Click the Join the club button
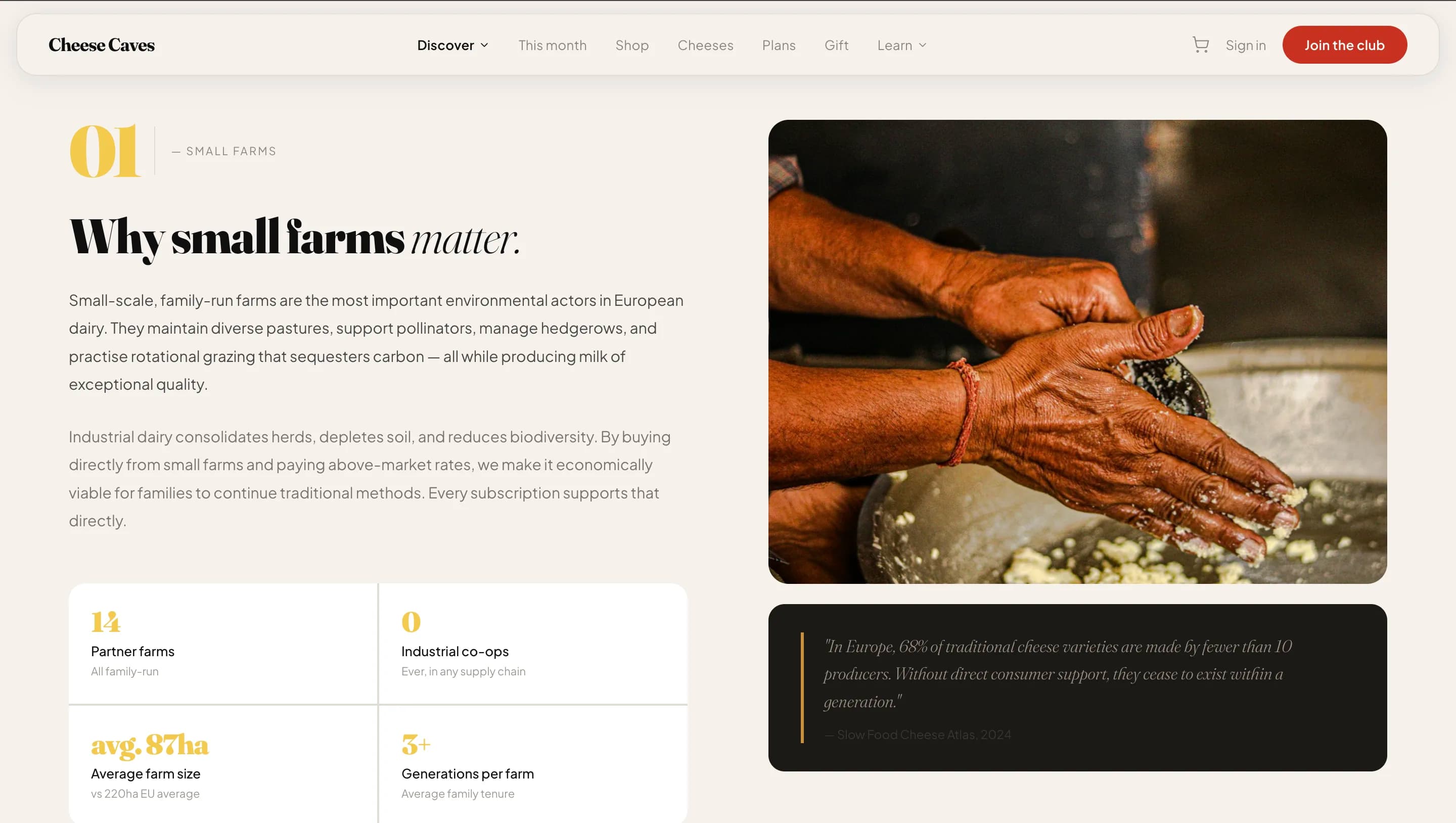 tap(1344, 44)
